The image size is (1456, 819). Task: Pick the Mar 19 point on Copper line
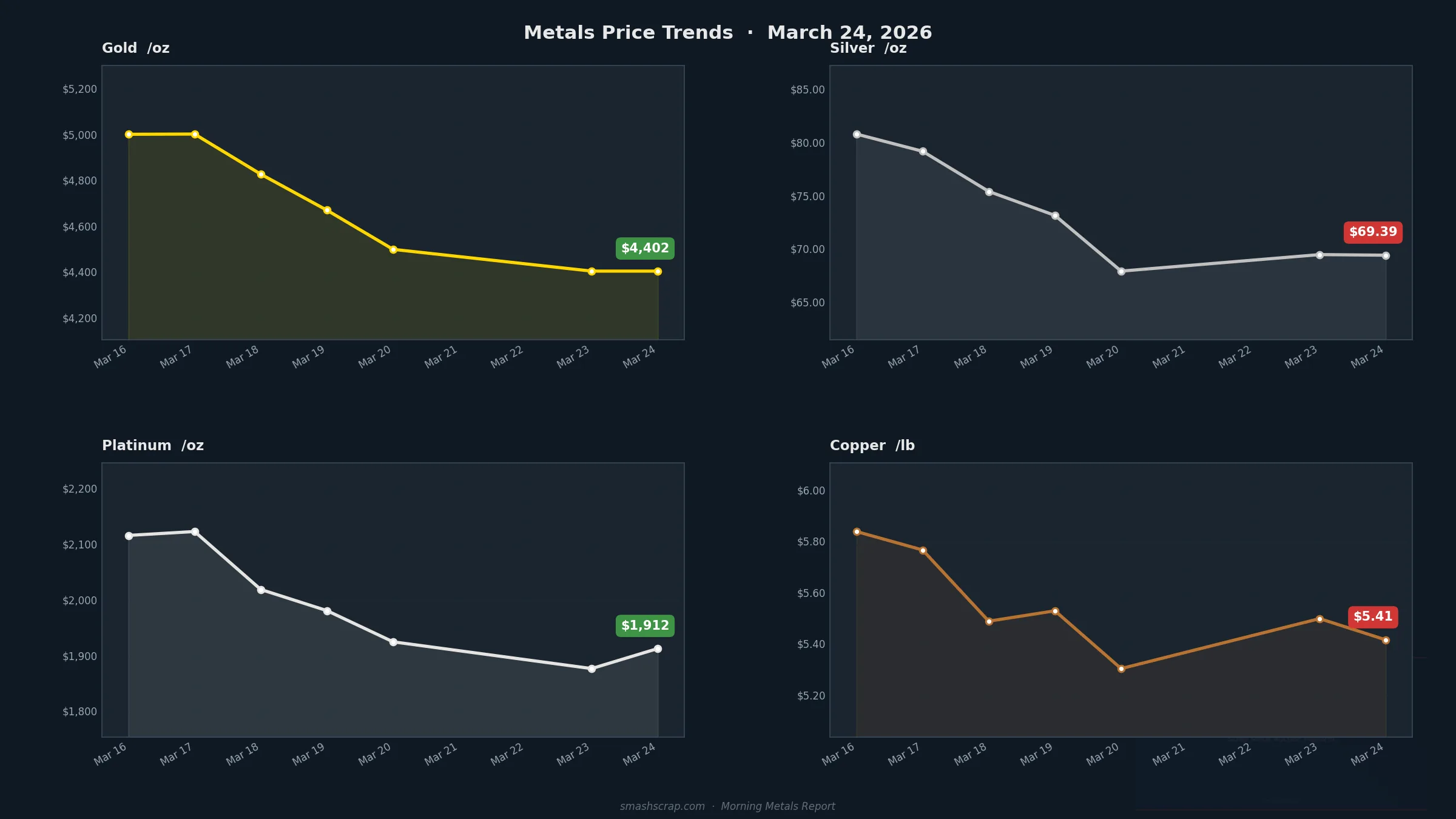tap(1055, 611)
